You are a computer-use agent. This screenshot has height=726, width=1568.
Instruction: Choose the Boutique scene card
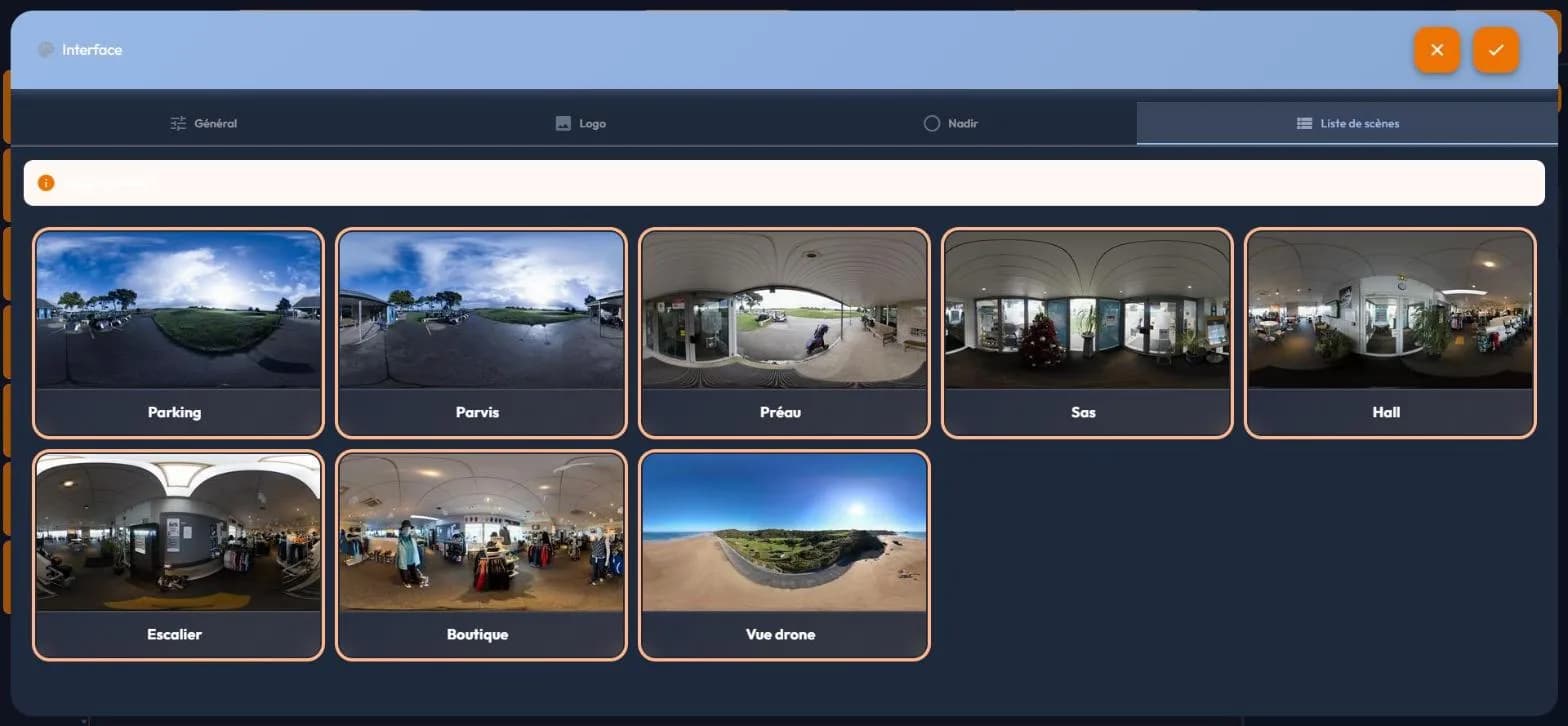pyautogui.click(x=481, y=555)
